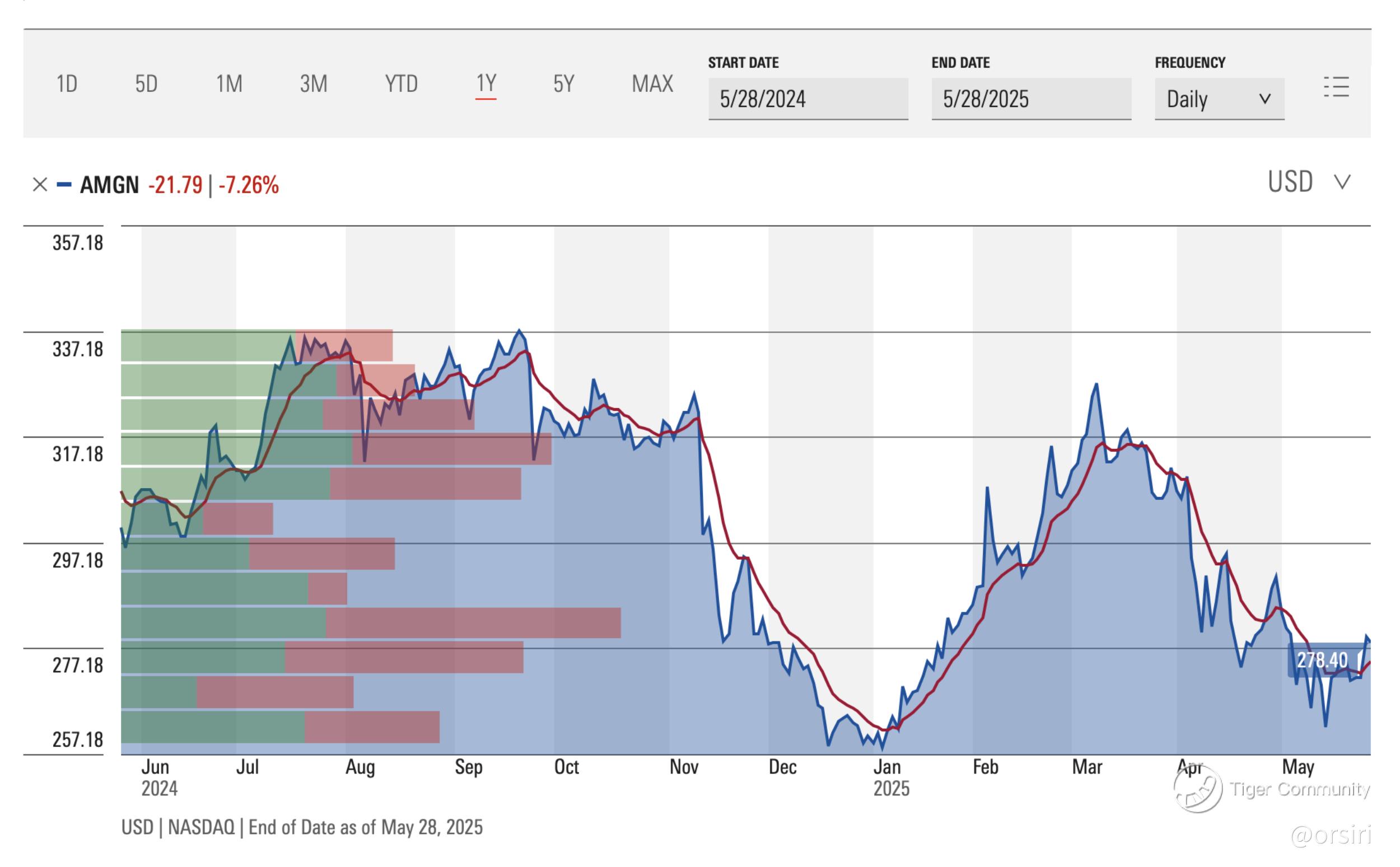
Task: Open the chart settings list icon
Action: 1336,87
